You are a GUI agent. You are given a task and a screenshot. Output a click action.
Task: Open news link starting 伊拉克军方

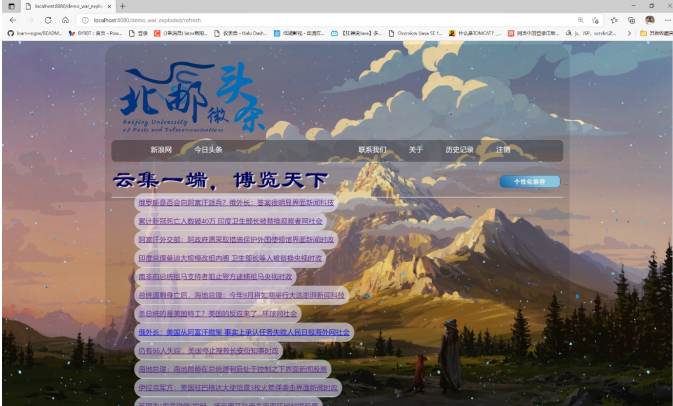(x=238, y=388)
